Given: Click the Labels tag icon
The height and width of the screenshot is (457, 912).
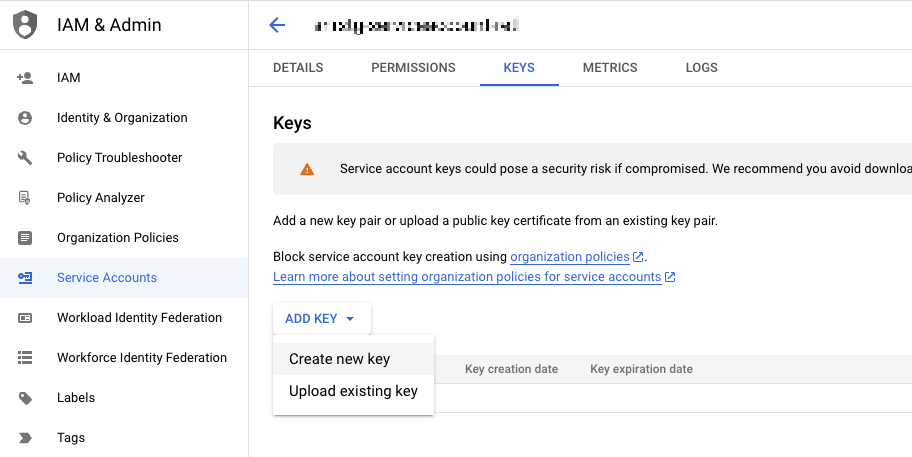Looking at the screenshot, I should [x=25, y=398].
